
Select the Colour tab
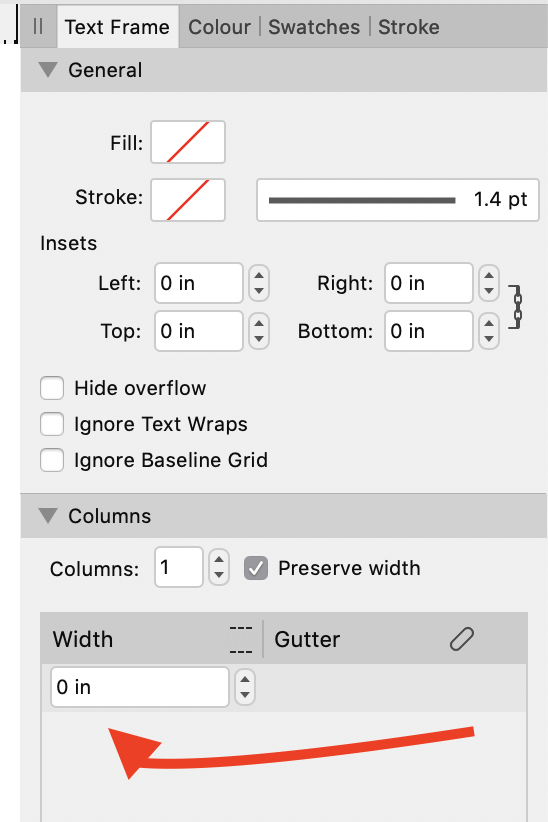pos(219,27)
